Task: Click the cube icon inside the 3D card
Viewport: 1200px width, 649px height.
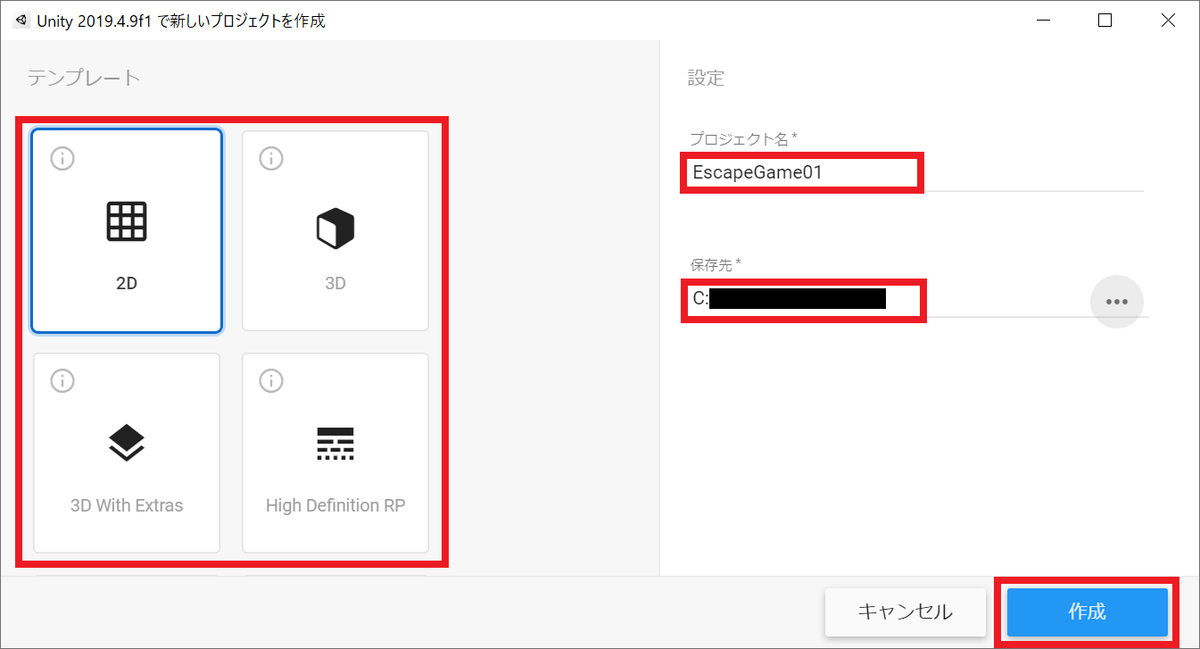Action: coord(336,227)
